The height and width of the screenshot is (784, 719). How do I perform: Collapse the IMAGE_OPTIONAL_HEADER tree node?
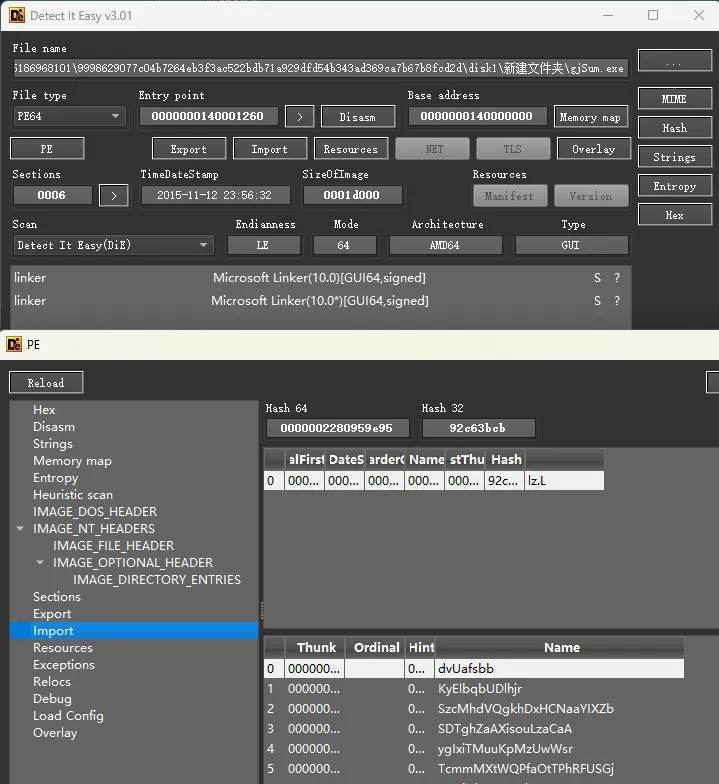point(40,562)
